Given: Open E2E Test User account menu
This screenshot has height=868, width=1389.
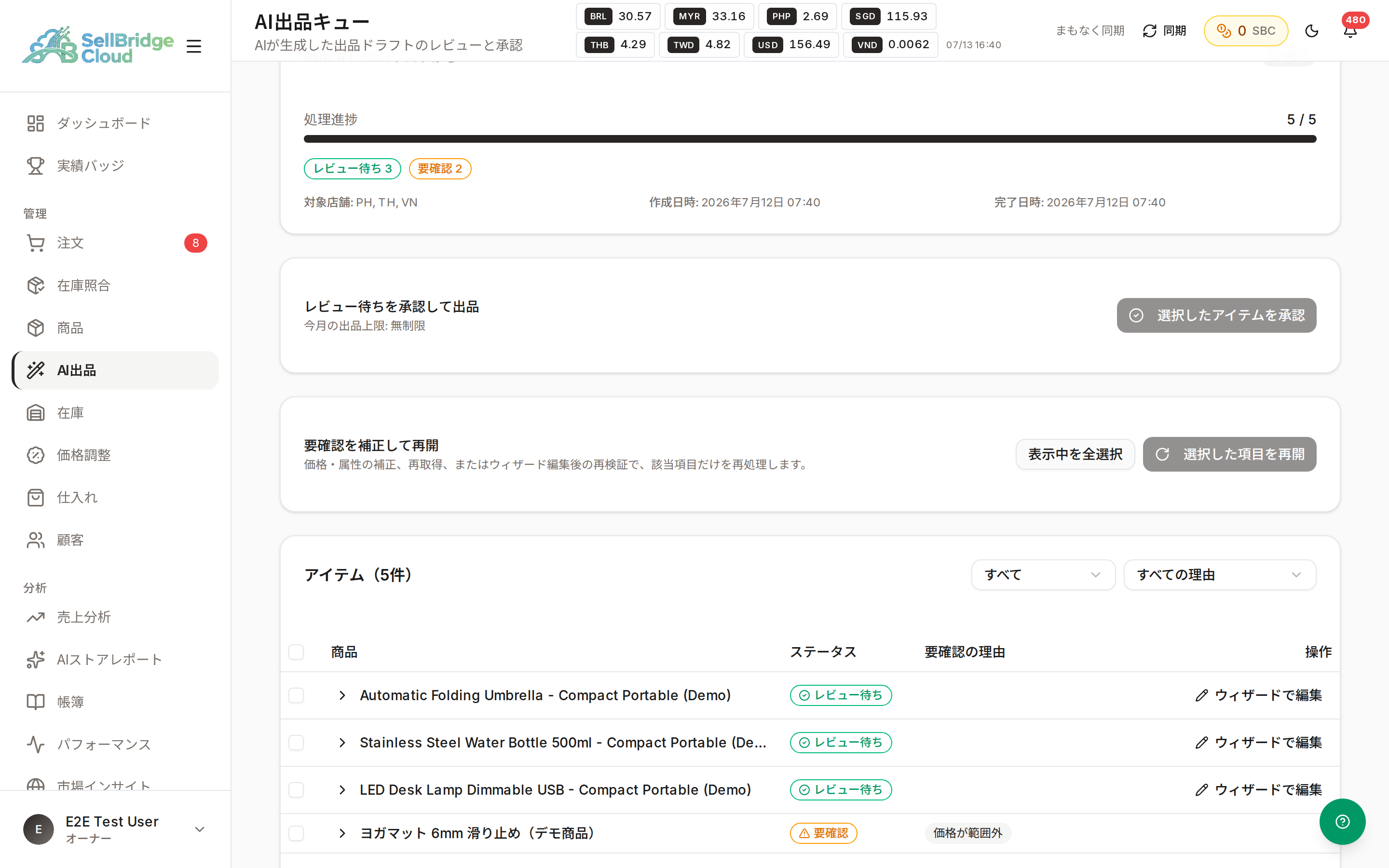Looking at the screenshot, I should pos(115,829).
